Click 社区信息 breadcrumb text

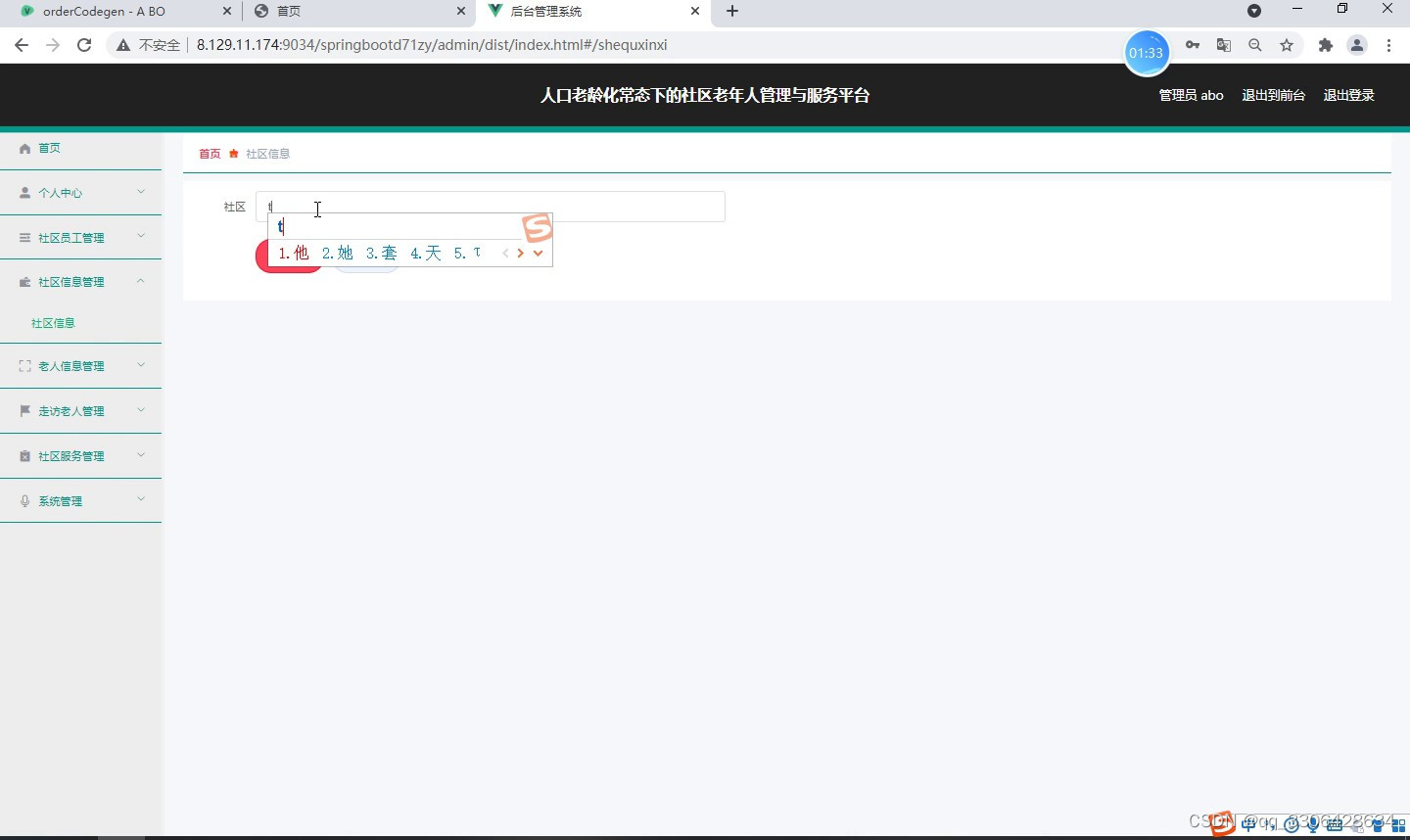pos(267,154)
